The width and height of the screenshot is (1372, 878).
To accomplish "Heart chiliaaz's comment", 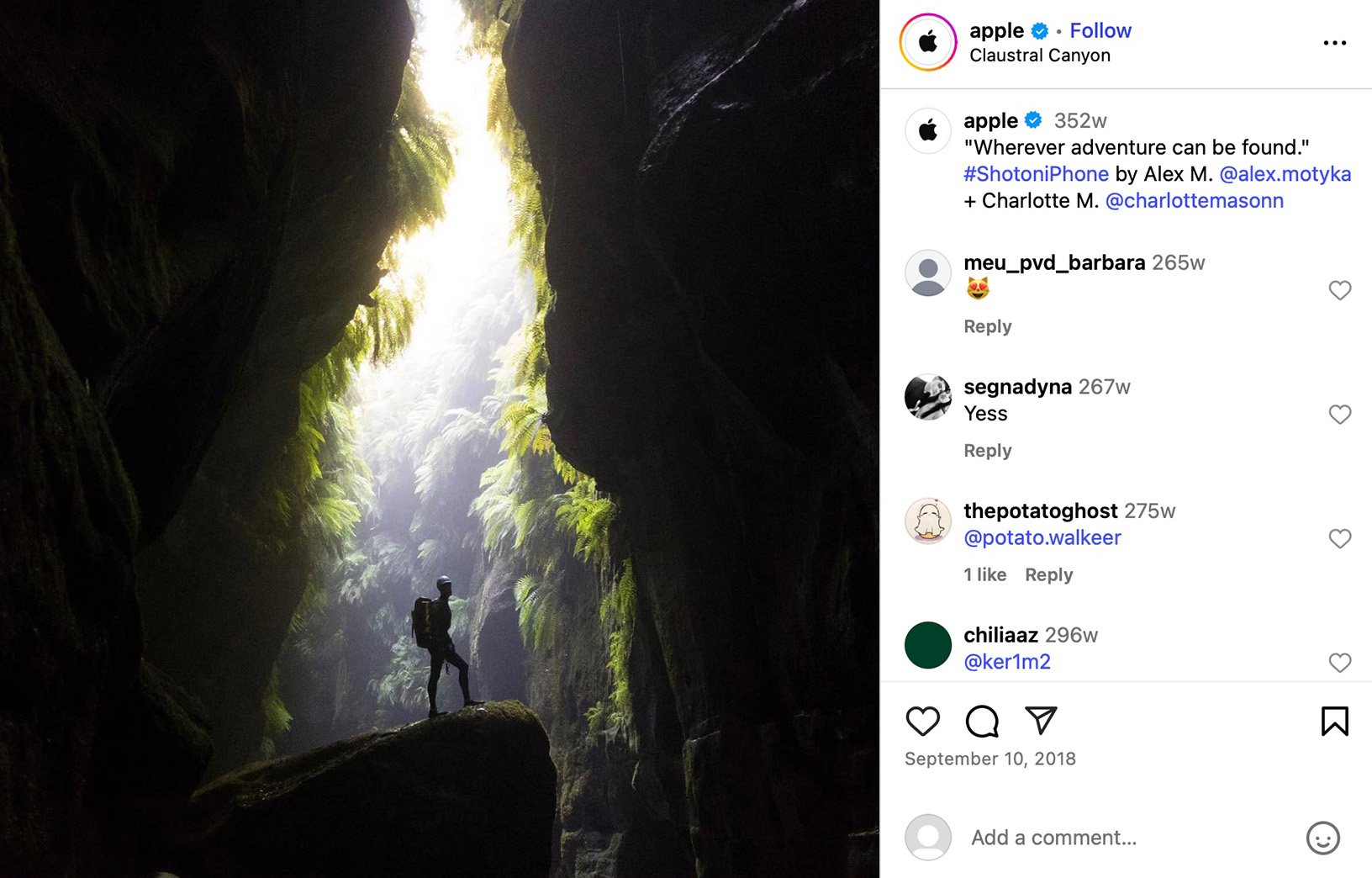I will click(x=1339, y=663).
